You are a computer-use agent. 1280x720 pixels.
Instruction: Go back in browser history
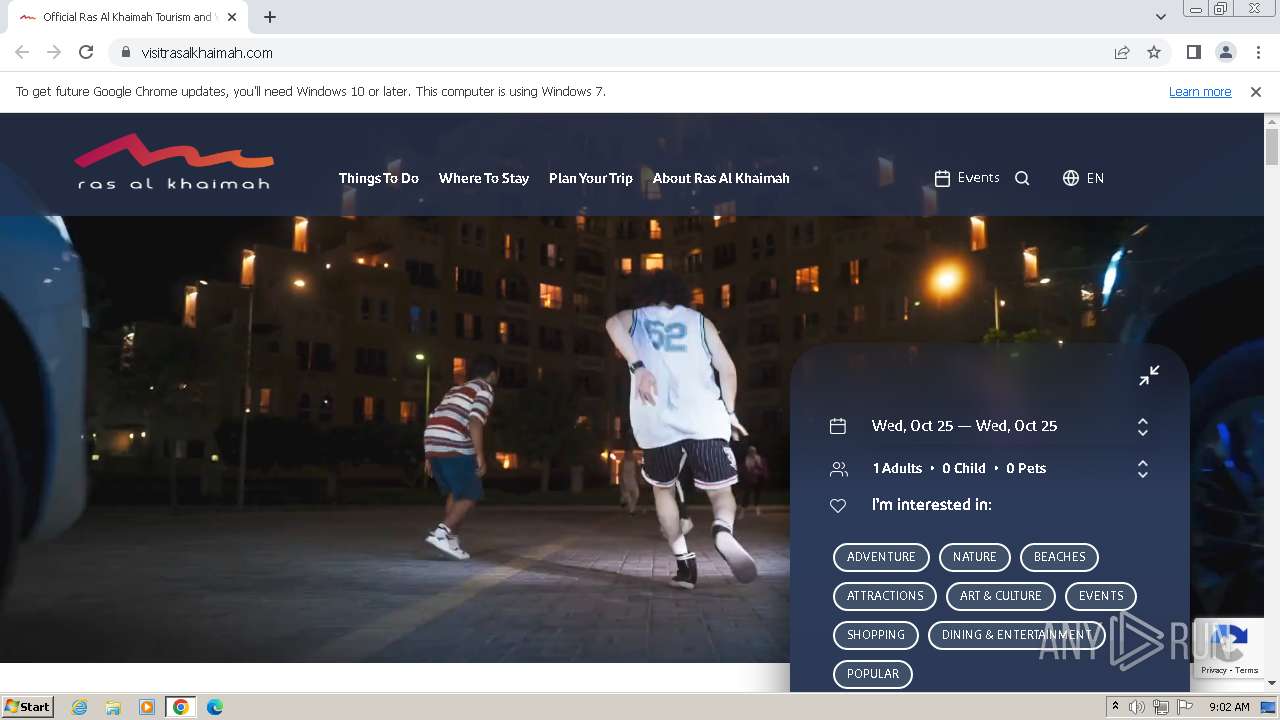click(22, 52)
